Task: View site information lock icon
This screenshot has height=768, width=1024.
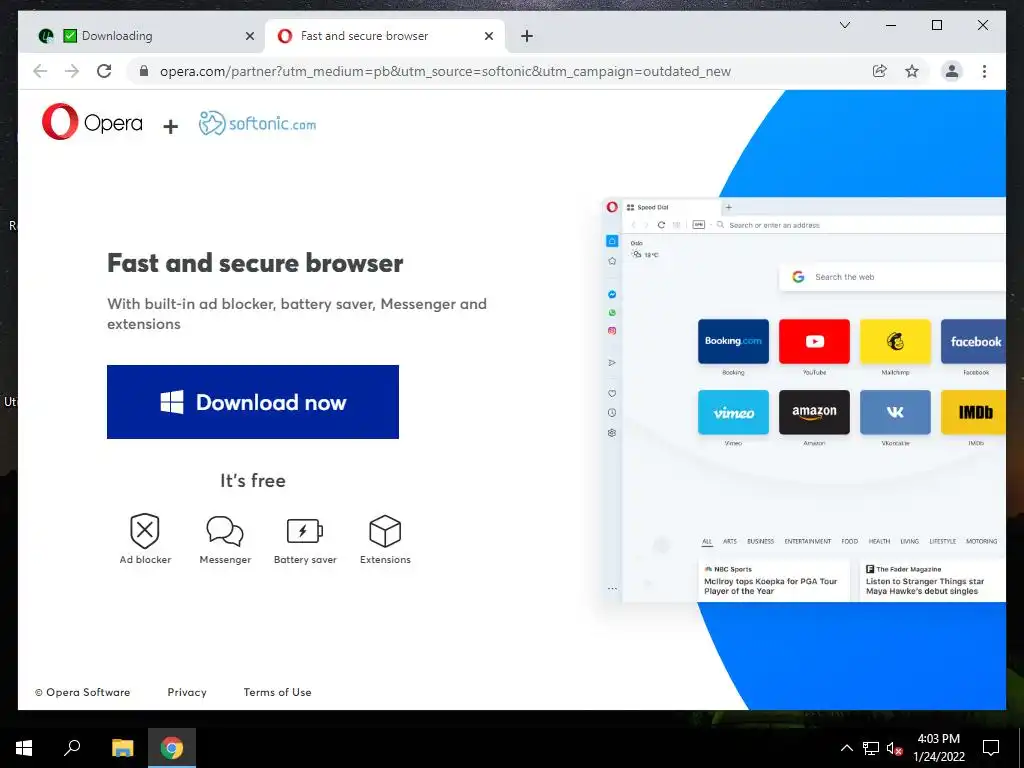Action: (144, 71)
